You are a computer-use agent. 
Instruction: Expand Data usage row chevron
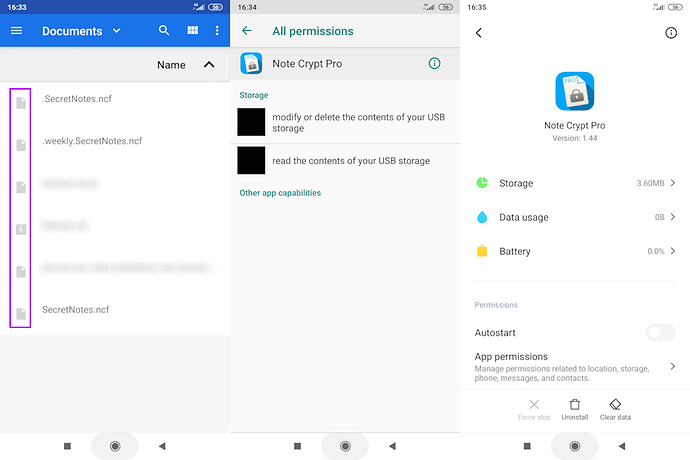click(673, 217)
